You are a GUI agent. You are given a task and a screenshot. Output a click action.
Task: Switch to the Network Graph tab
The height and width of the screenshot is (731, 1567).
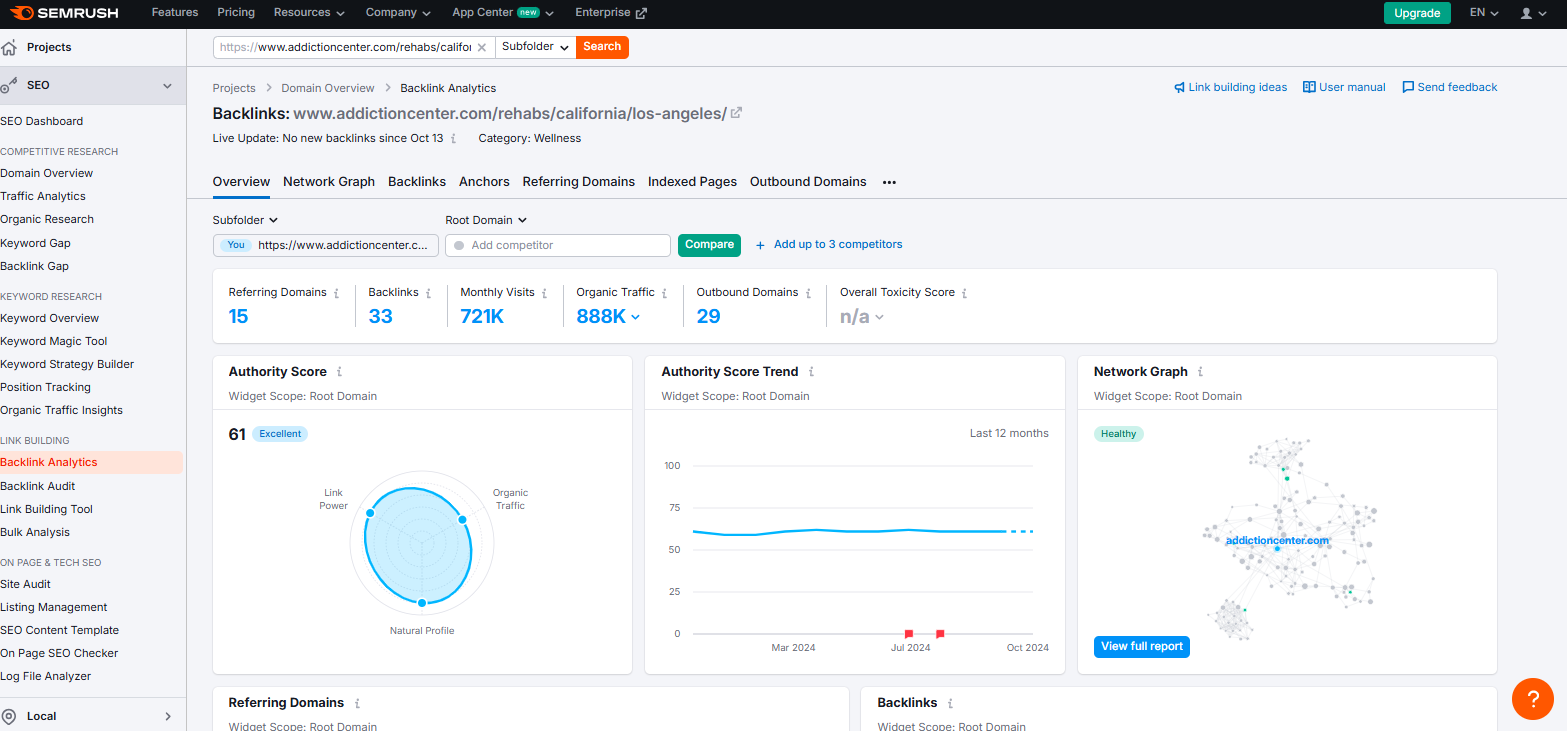pos(329,182)
